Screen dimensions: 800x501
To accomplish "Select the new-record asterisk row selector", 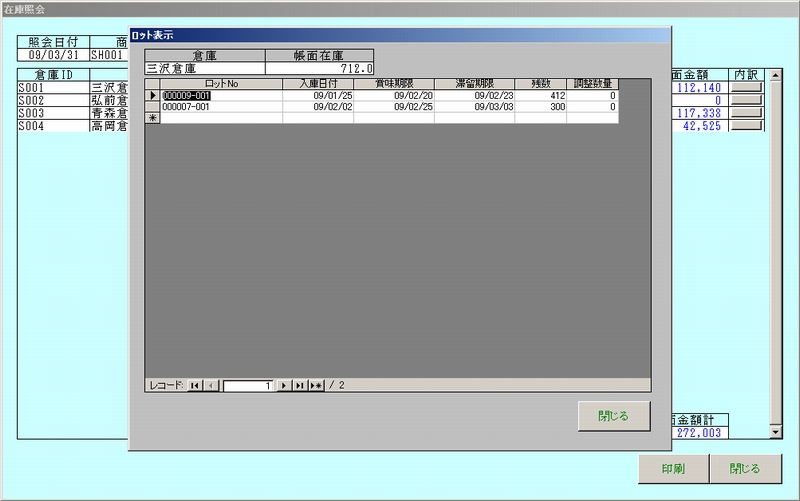I will 153,118.
